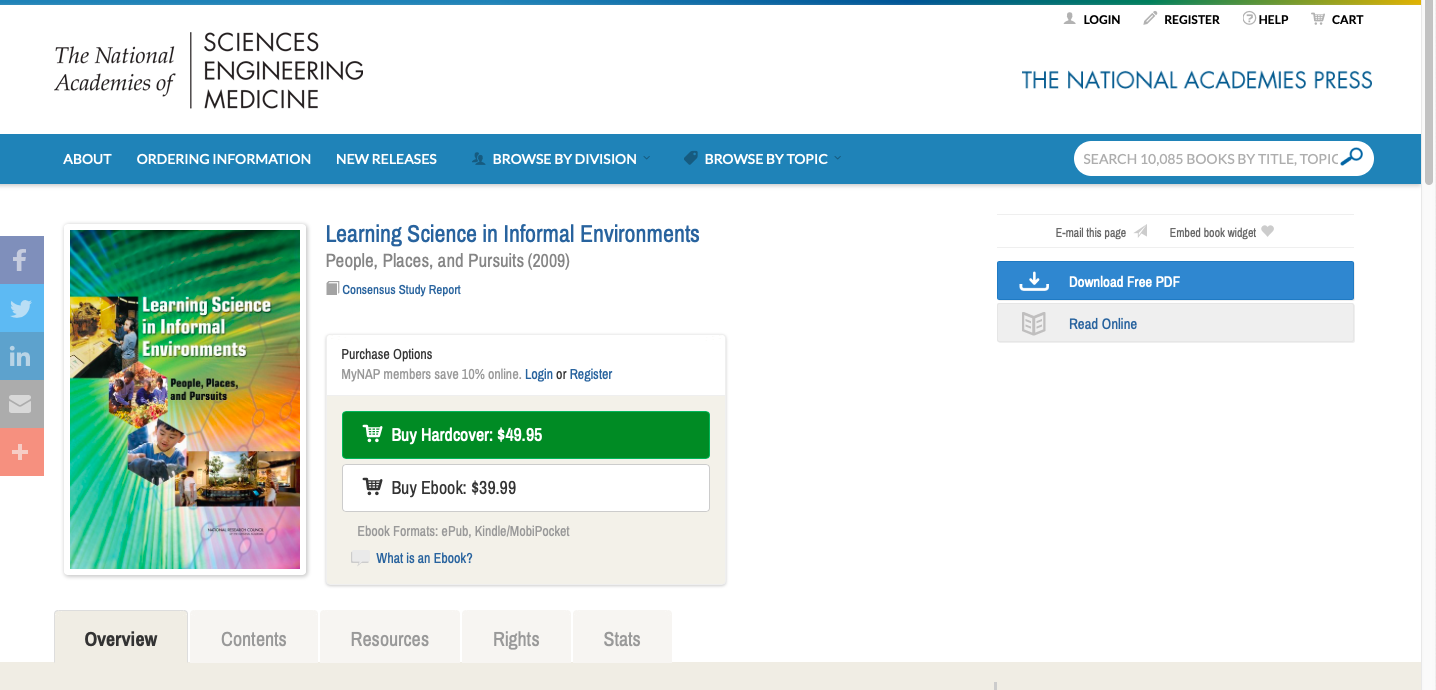The height and width of the screenshot is (690, 1436).
Task: Open ORDERING INFORMATION menu item
Action: click(x=224, y=159)
